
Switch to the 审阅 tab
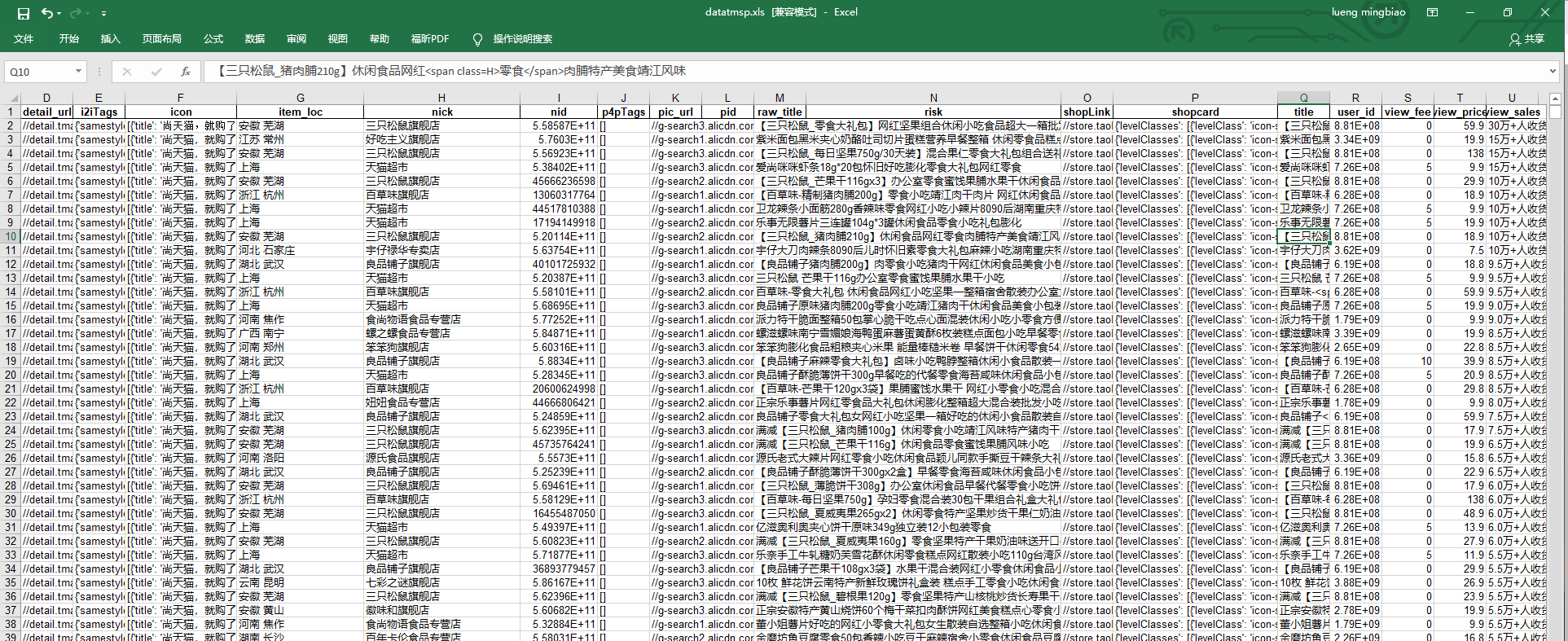coord(296,39)
